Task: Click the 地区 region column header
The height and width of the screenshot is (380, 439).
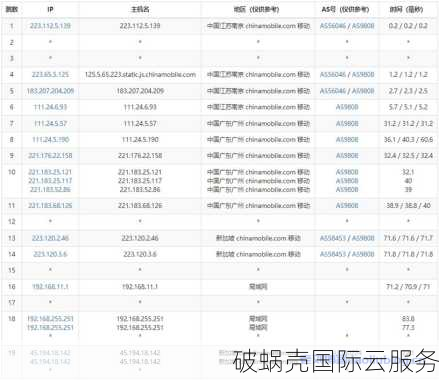Action: coord(256,9)
